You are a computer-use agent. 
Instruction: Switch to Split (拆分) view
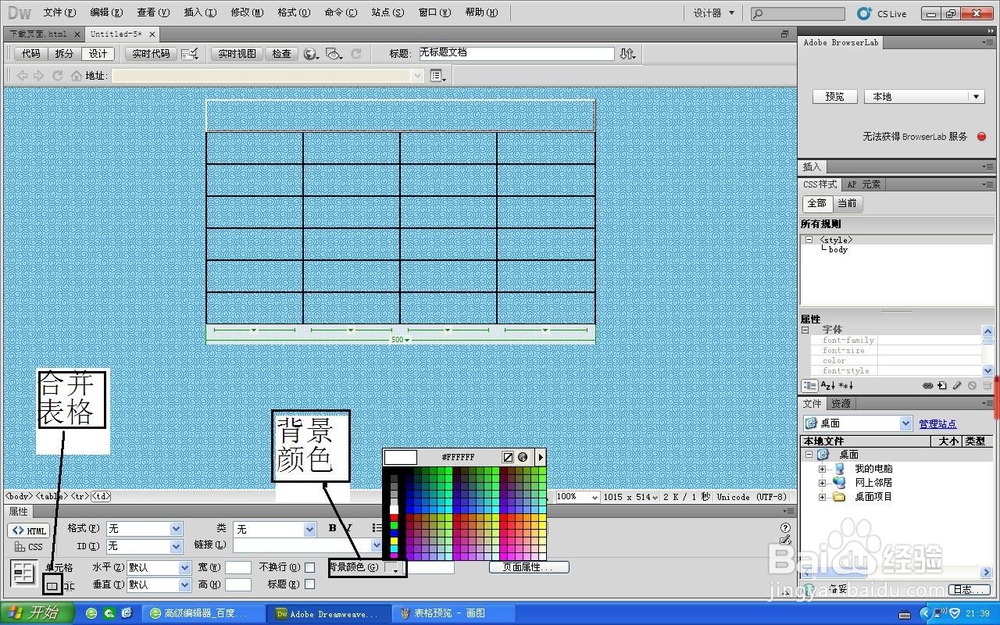pyautogui.click(x=64, y=54)
